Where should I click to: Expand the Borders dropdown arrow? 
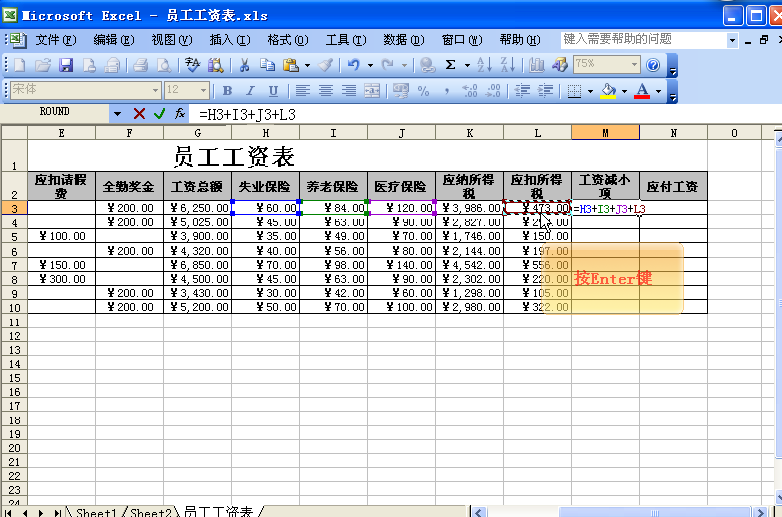click(590, 91)
